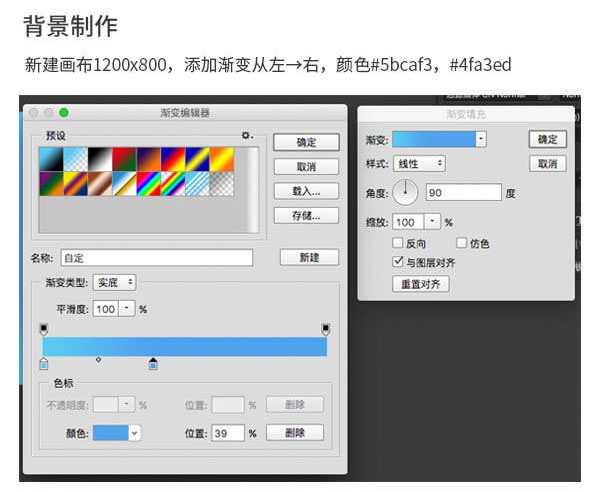Click the angle input field showing 90

[463, 192]
